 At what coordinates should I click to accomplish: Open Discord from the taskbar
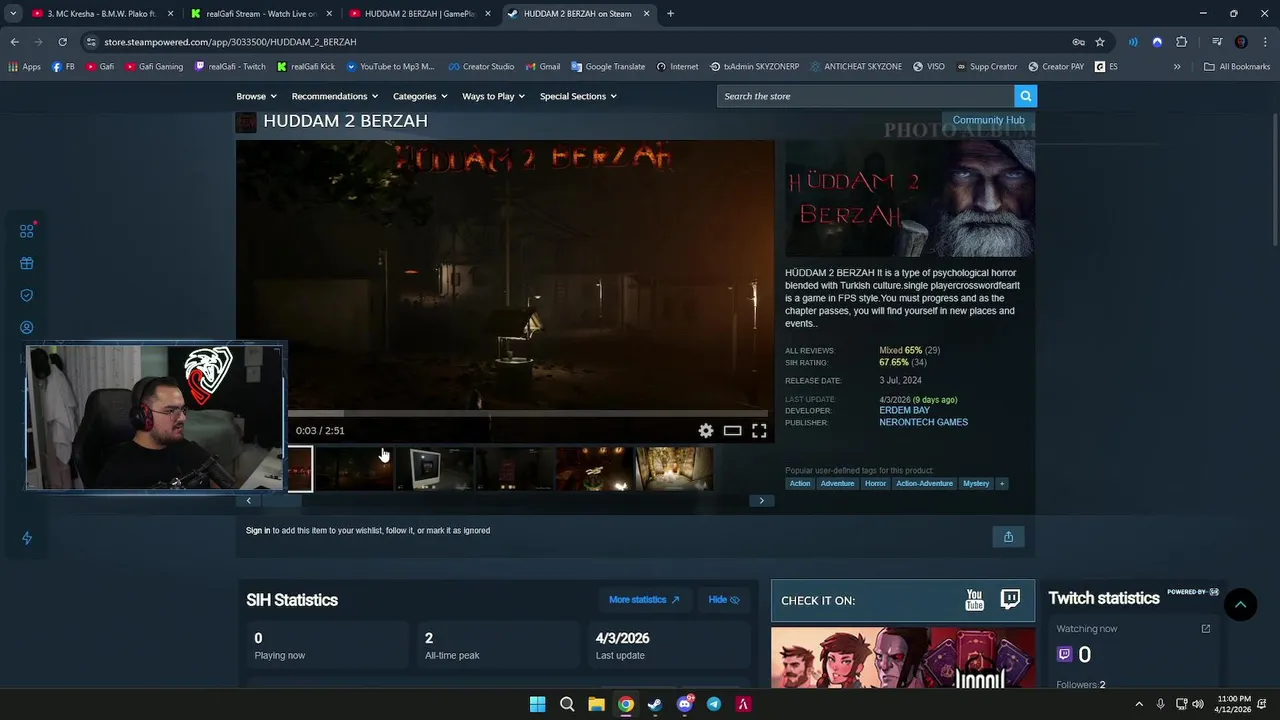[685, 704]
